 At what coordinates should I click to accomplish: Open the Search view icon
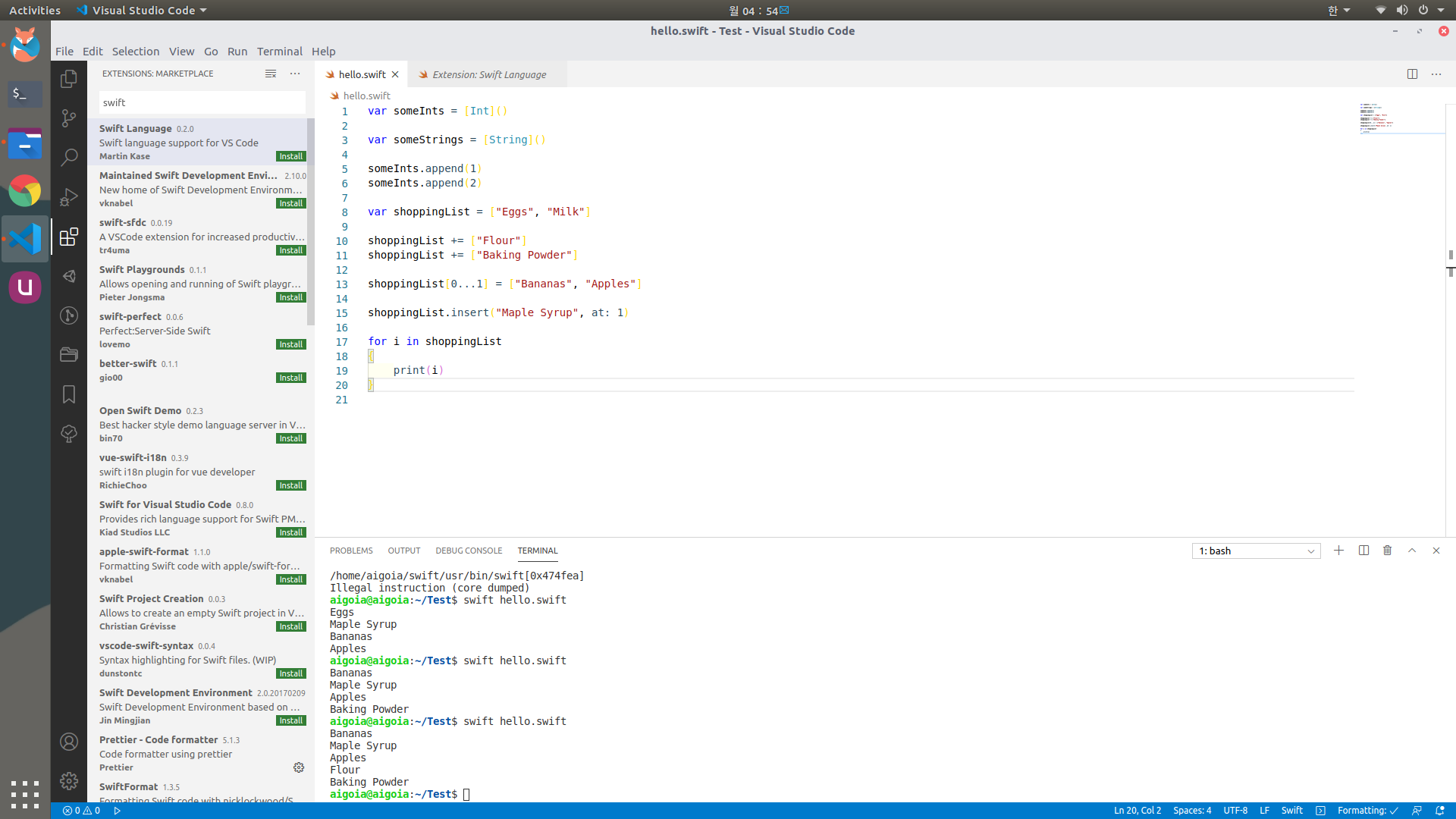tap(69, 157)
